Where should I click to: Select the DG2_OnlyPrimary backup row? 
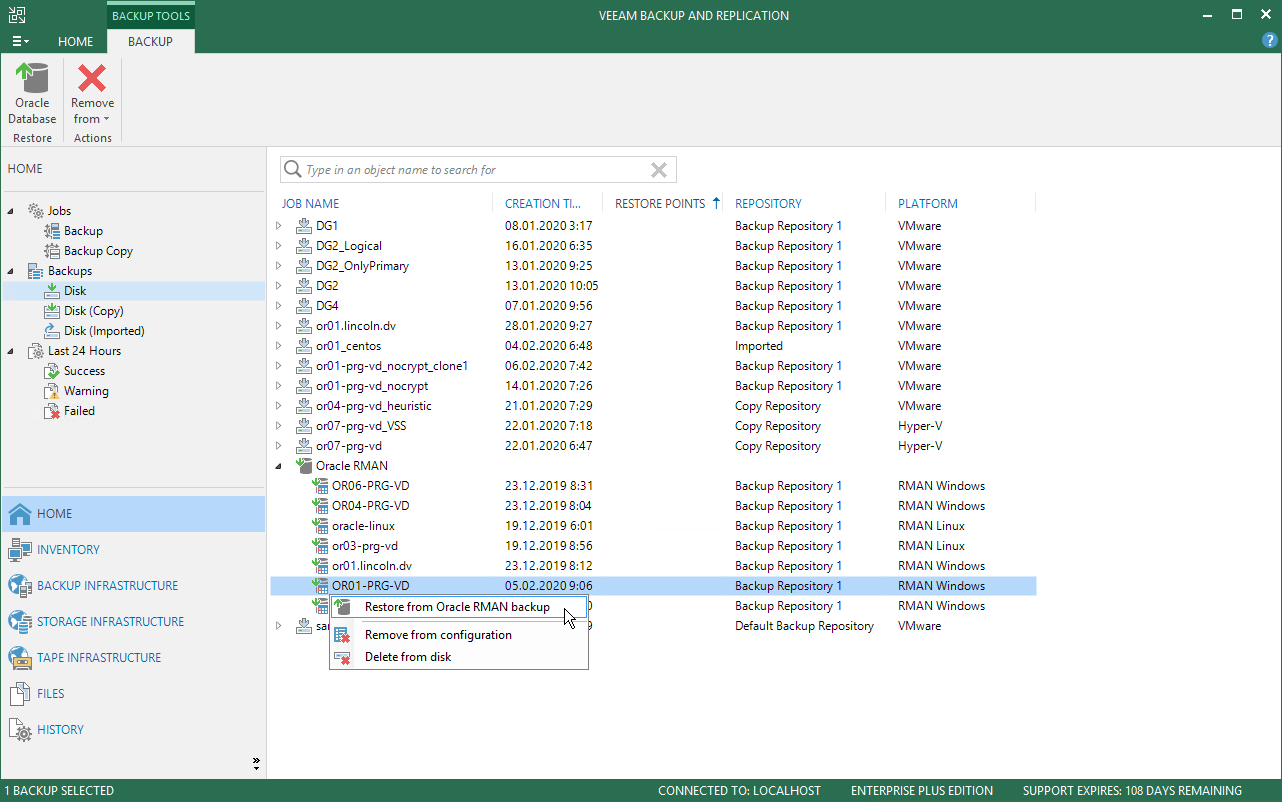click(653, 266)
